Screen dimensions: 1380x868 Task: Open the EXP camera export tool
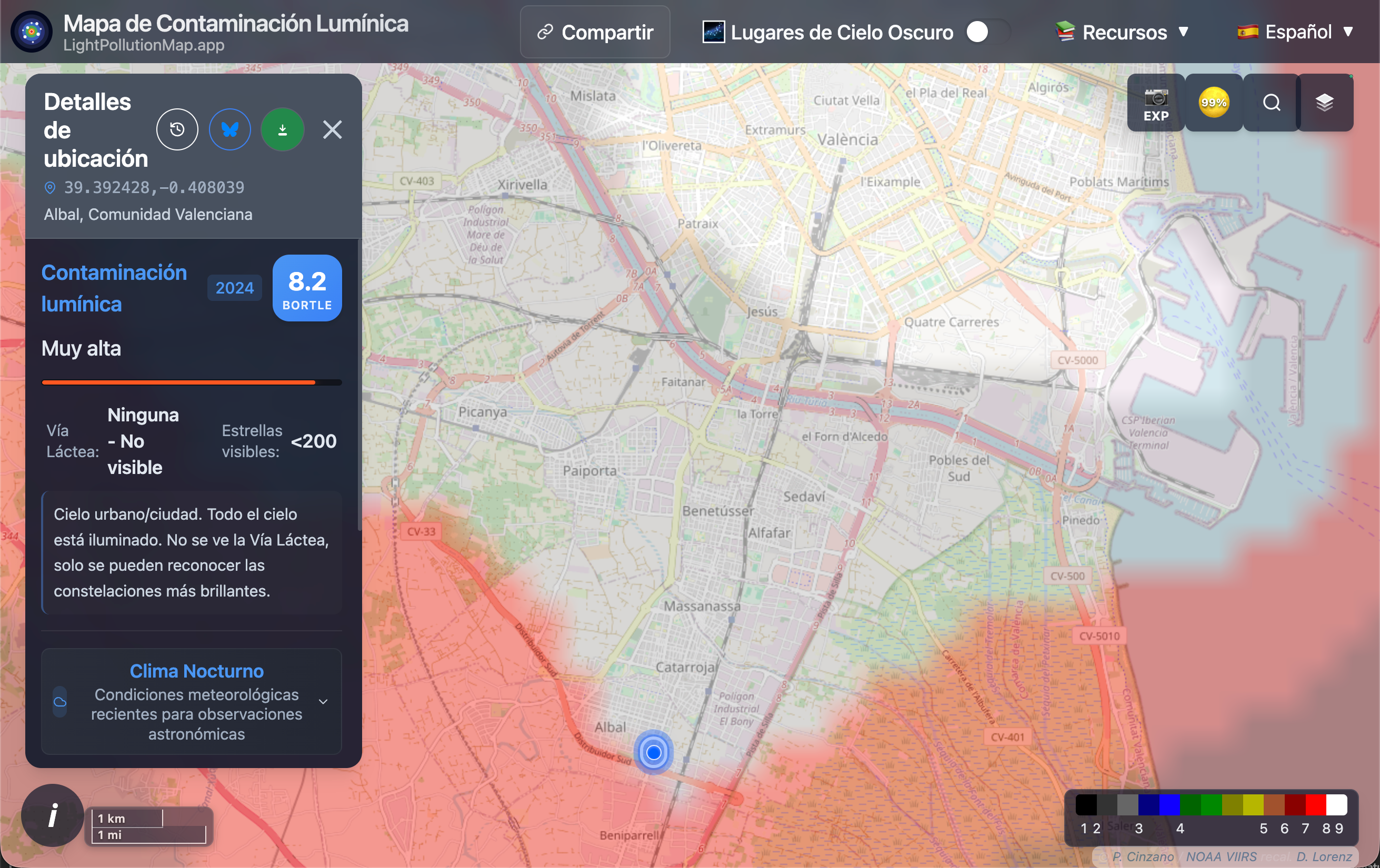tap(1155, 104)
